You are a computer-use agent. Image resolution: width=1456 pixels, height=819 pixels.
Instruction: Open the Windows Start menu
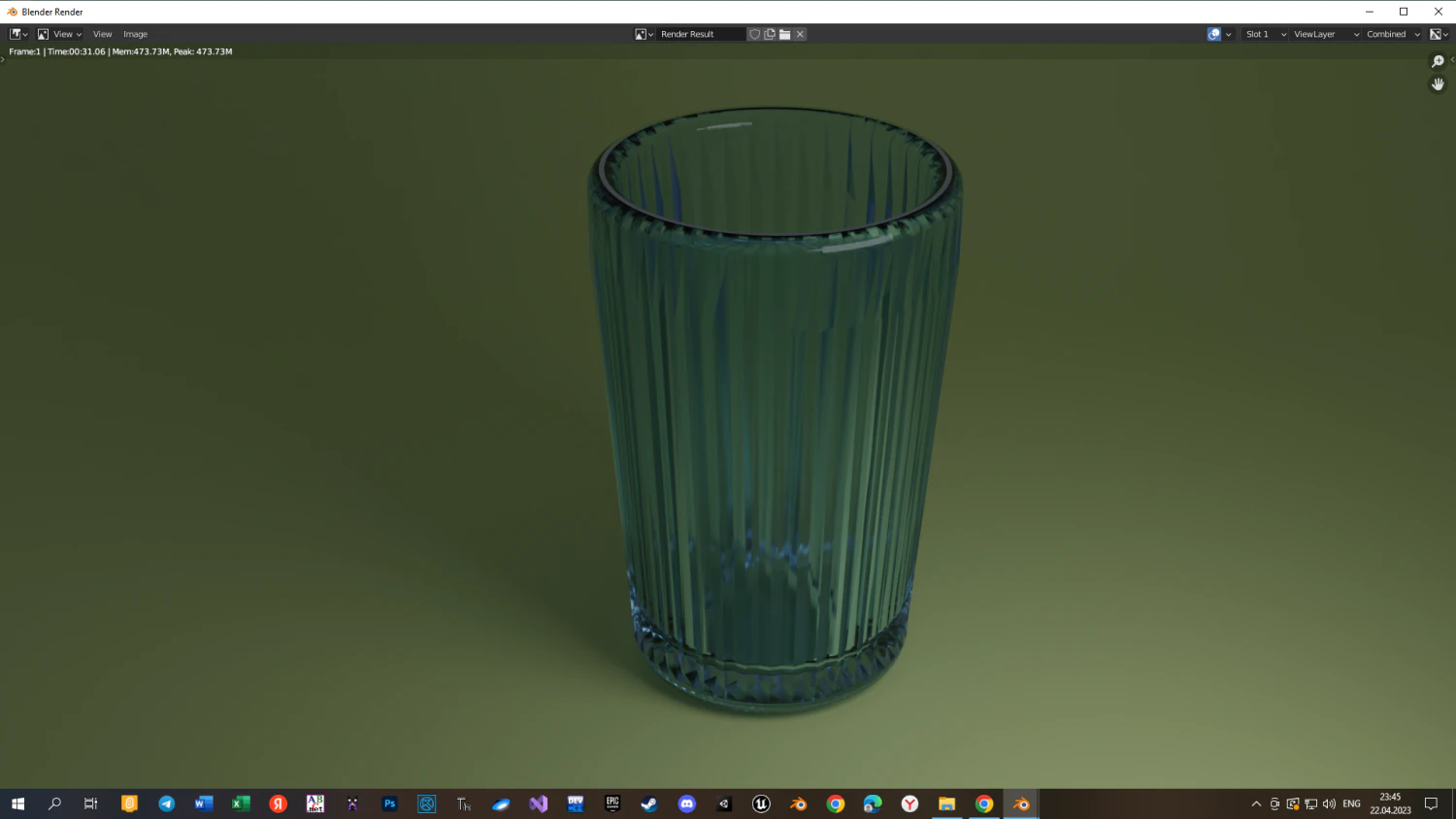pyautogui.click(x=17, y=803)
